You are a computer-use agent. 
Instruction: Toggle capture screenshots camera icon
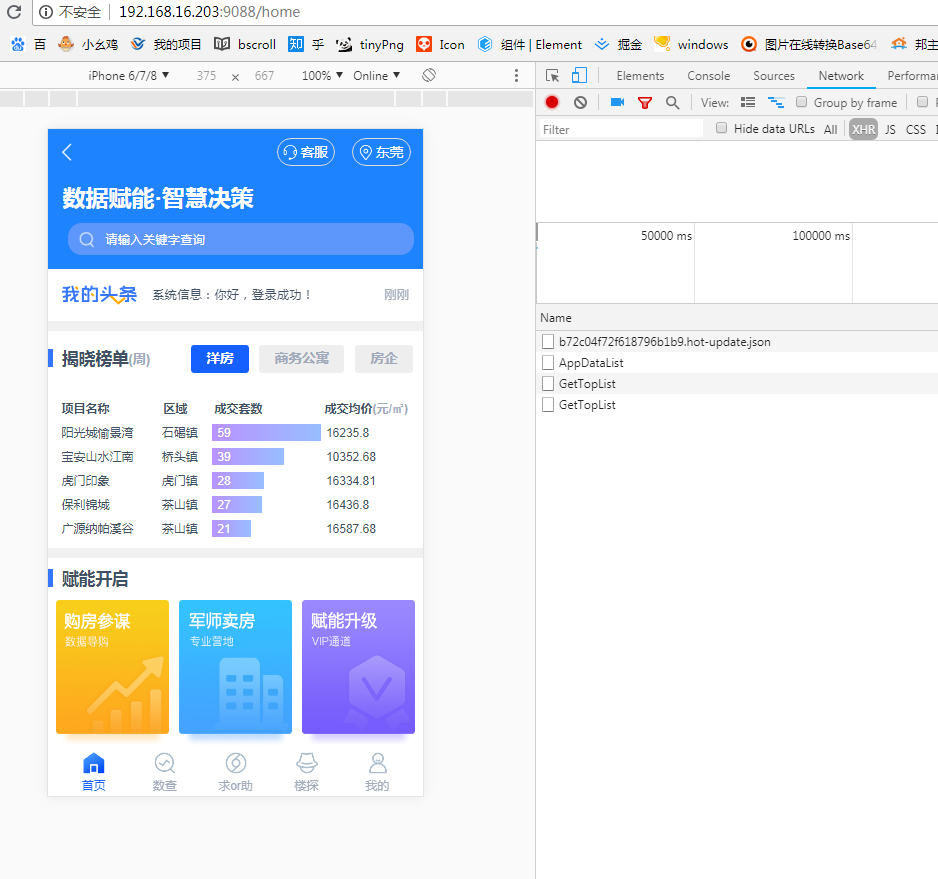pyautogui.click(x=617, y=102)
